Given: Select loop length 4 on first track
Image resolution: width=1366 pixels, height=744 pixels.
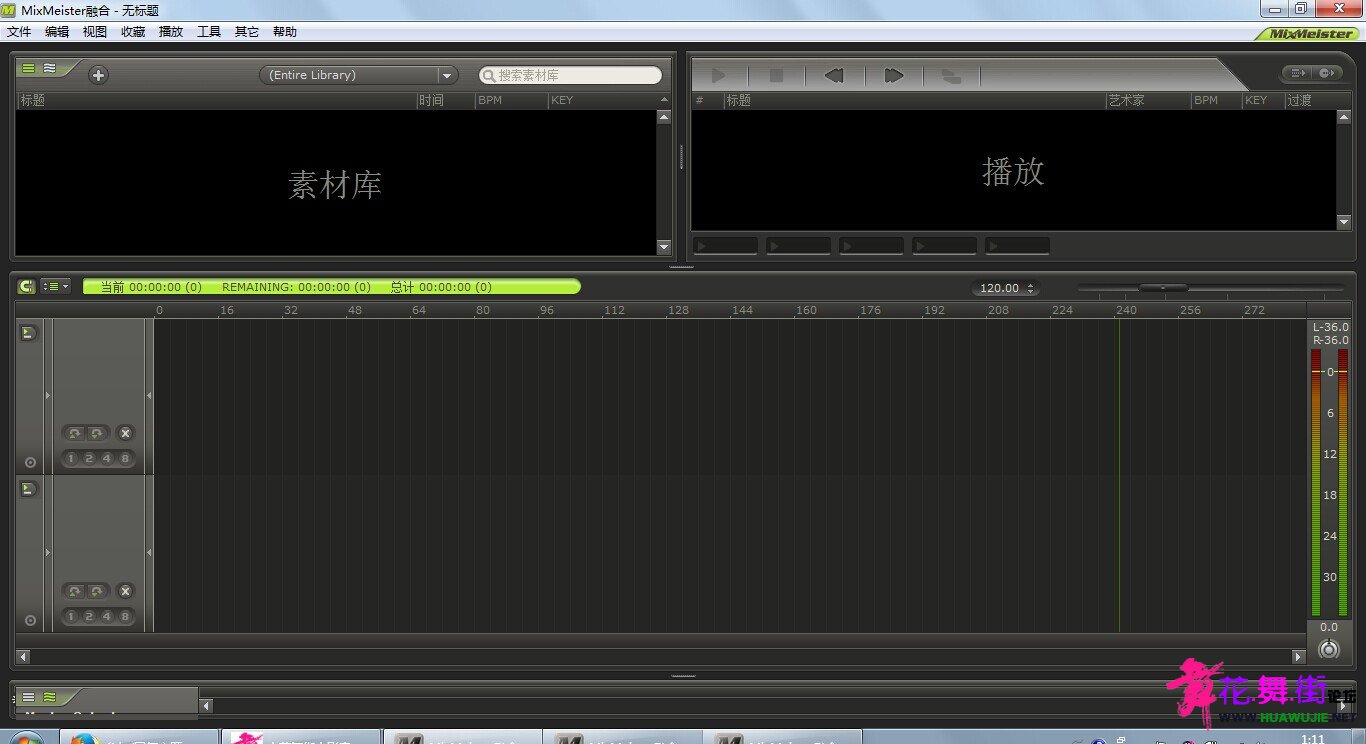Looking at the screenshot, I should pyautogui.click(x=107, y=459).
